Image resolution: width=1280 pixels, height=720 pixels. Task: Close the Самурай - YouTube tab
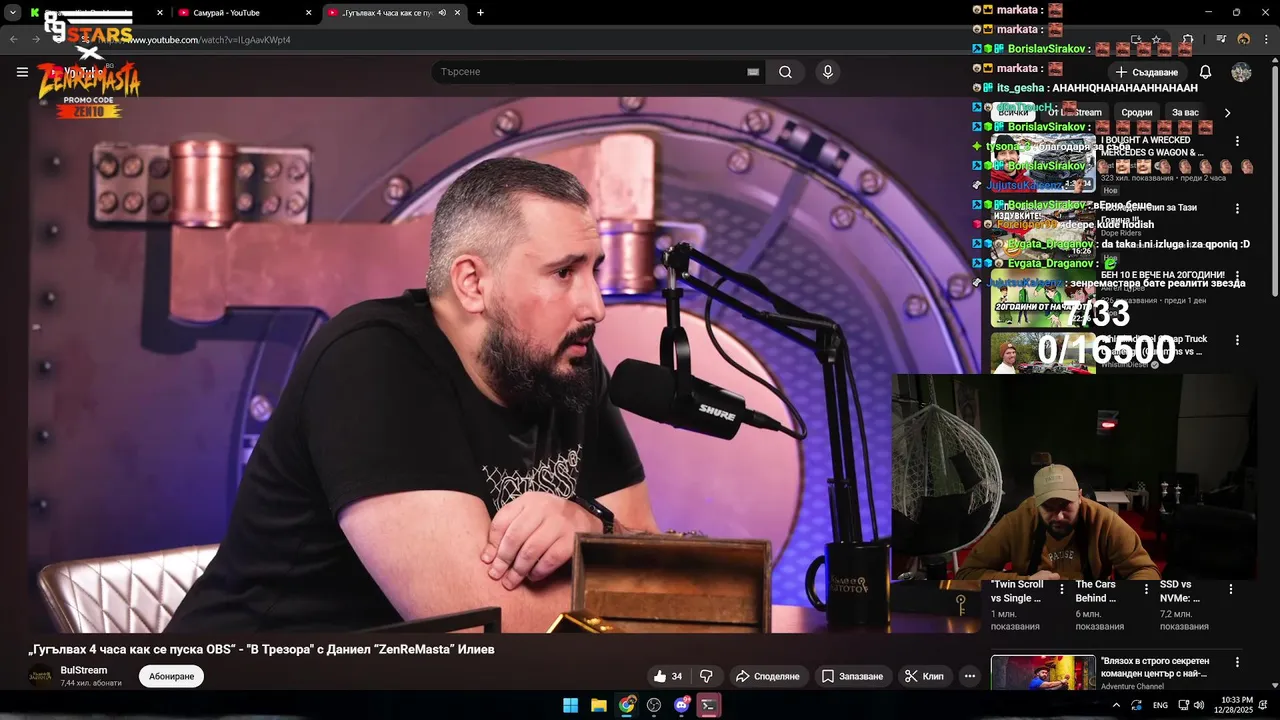[x=309, y=13]
